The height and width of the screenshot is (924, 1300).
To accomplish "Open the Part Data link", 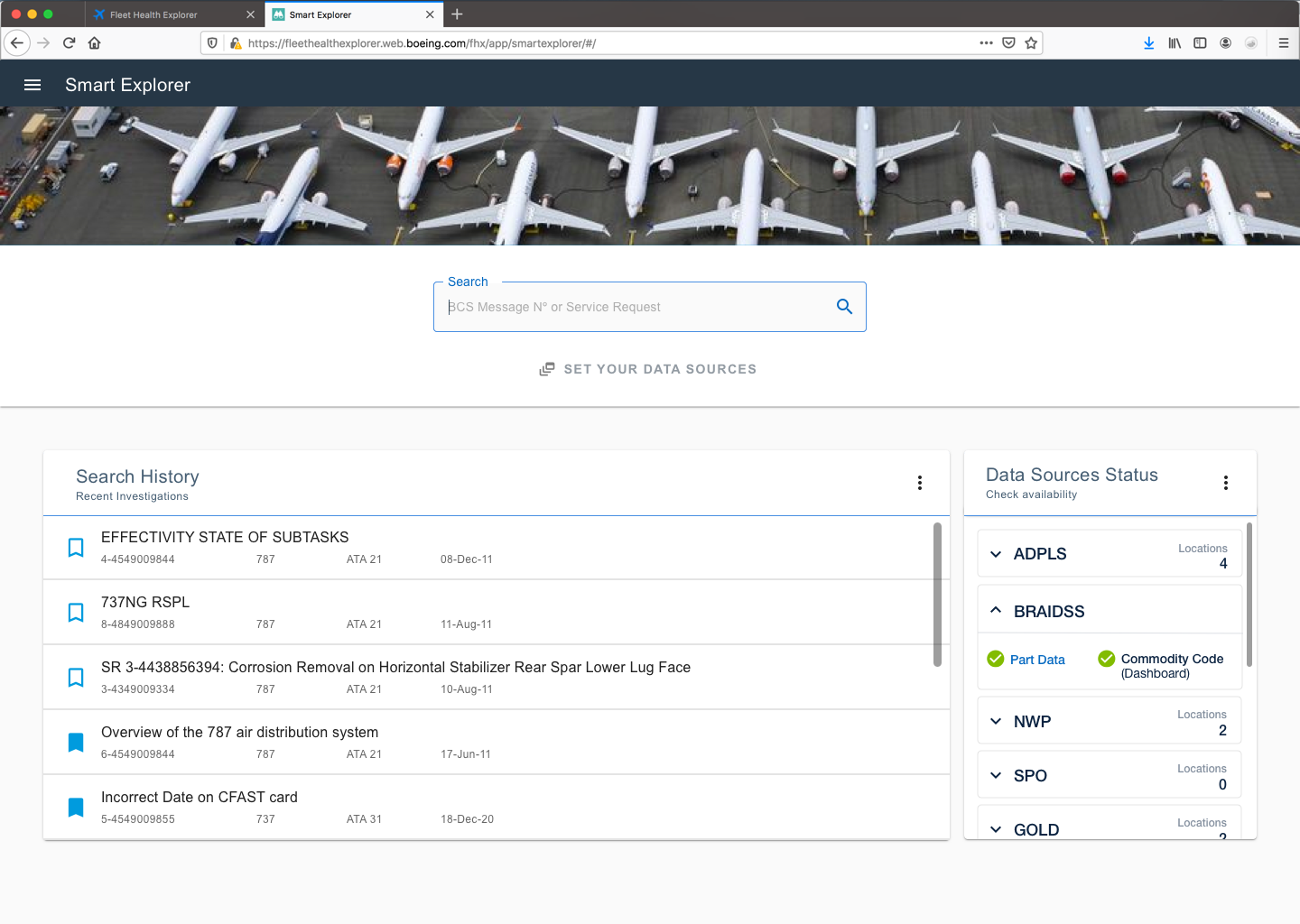I will (1036, 660).
